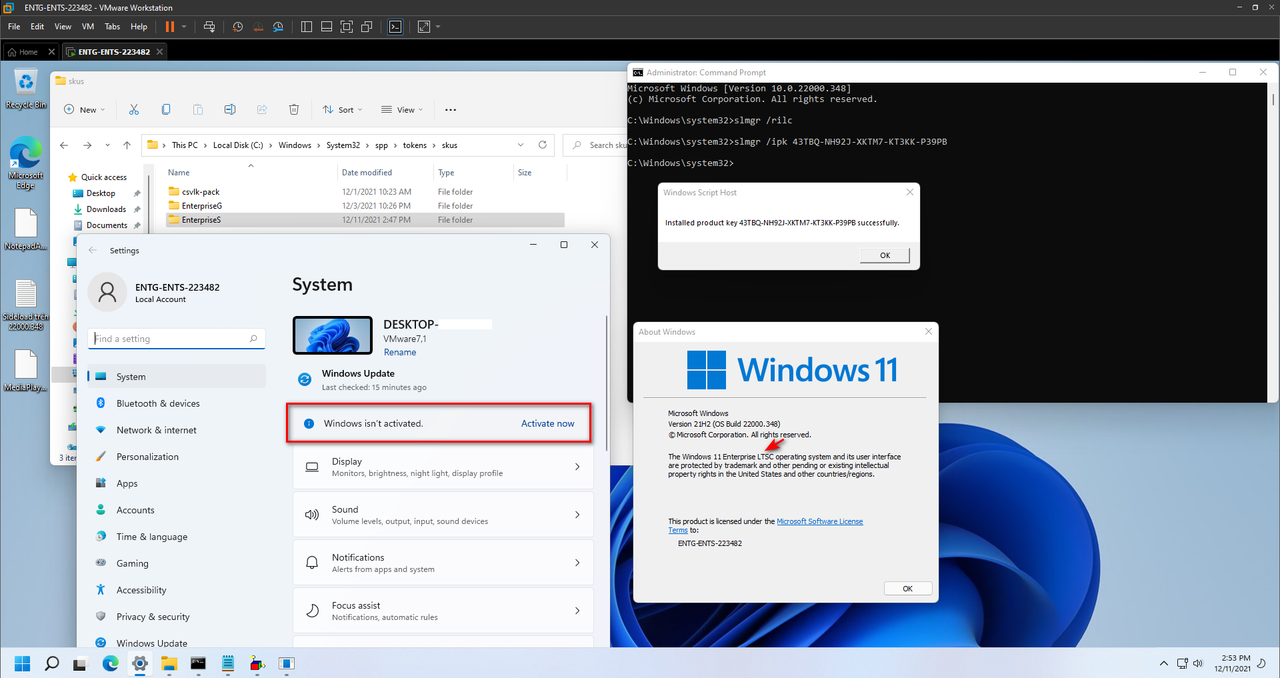Viewport: 1280px width, 678px height.
Task: Select System32 in the address breadcrumb
Action: pyautogui.click(x=343, y=145)
